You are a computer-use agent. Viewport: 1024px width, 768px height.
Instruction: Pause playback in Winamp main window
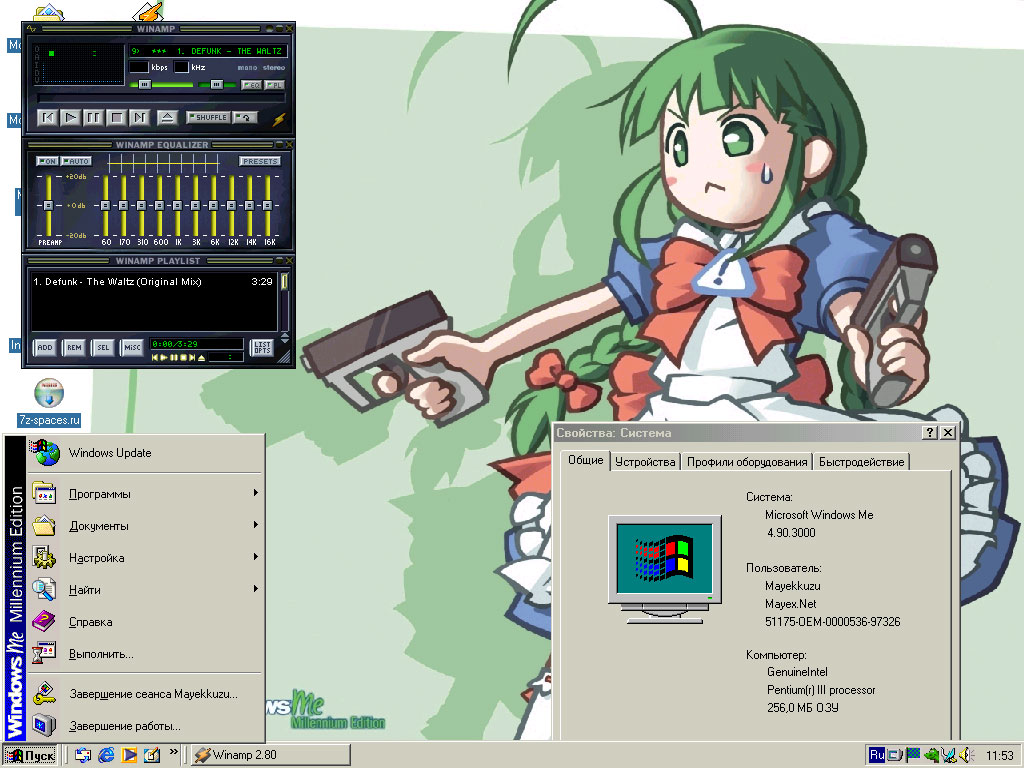pyautogui.click(x=93, y=118)
